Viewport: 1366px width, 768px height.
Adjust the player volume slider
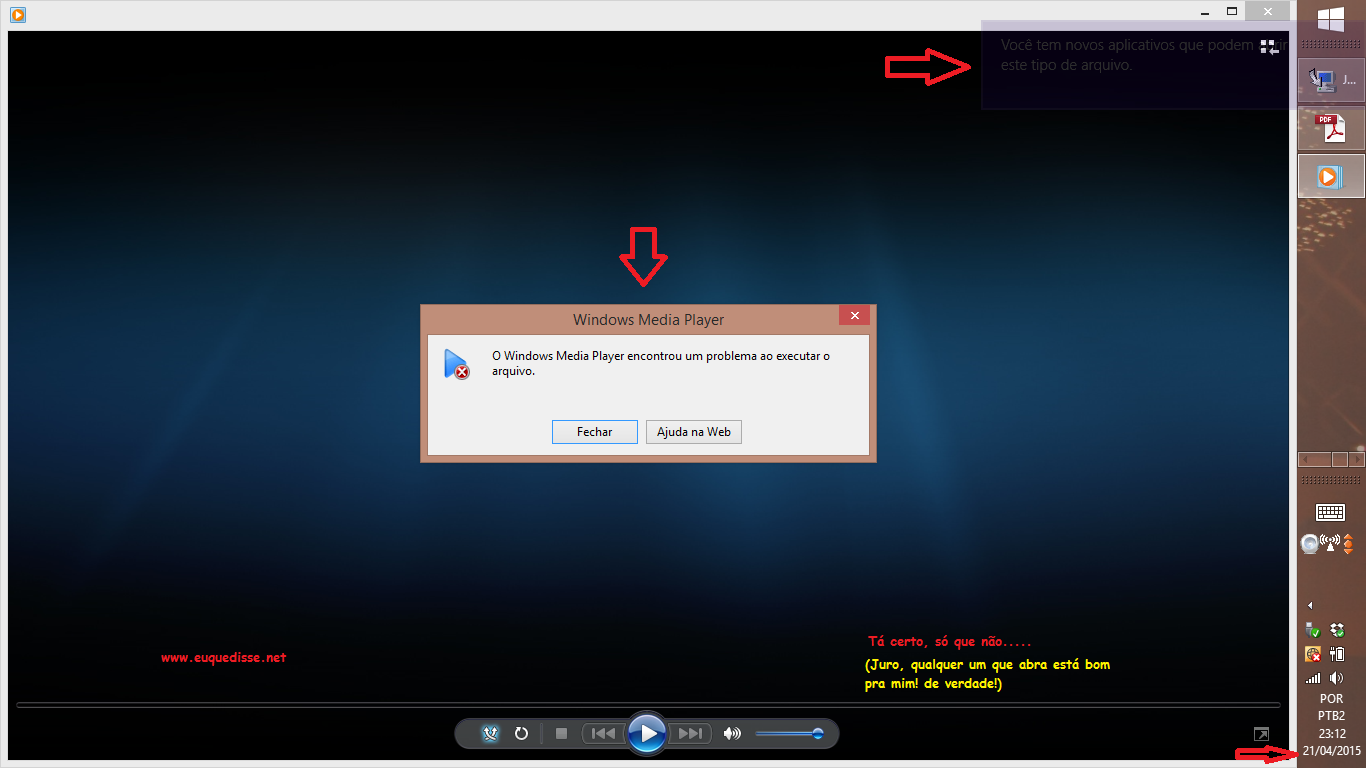788,734
